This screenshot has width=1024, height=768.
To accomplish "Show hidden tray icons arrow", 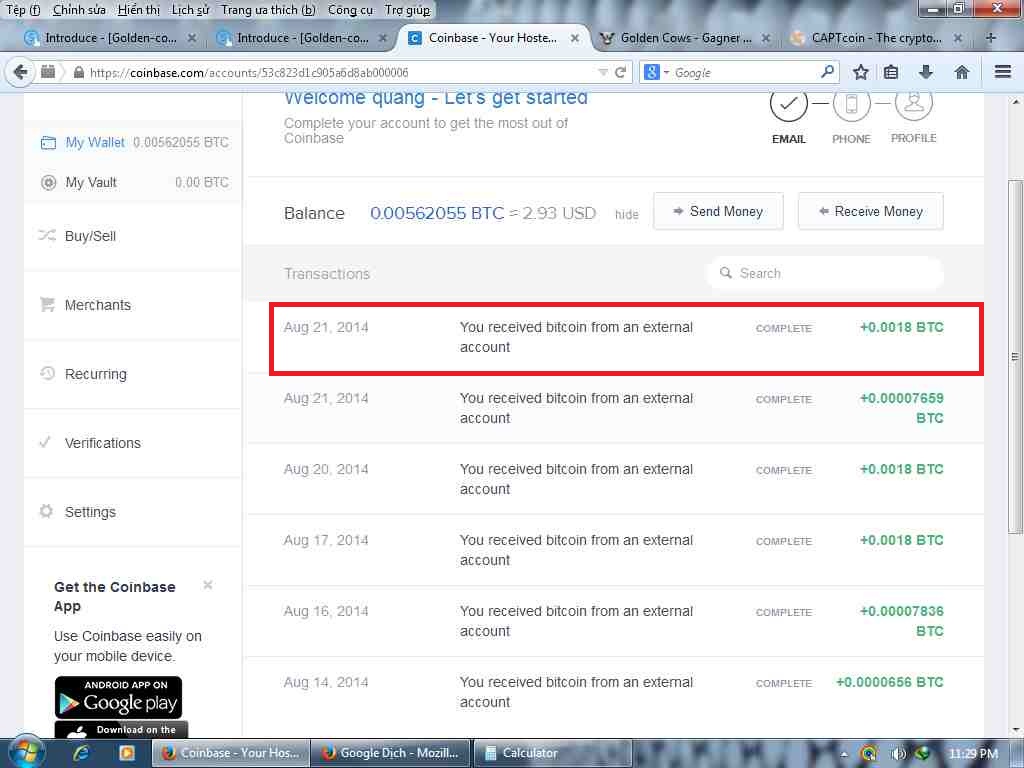I will (844, 754).
